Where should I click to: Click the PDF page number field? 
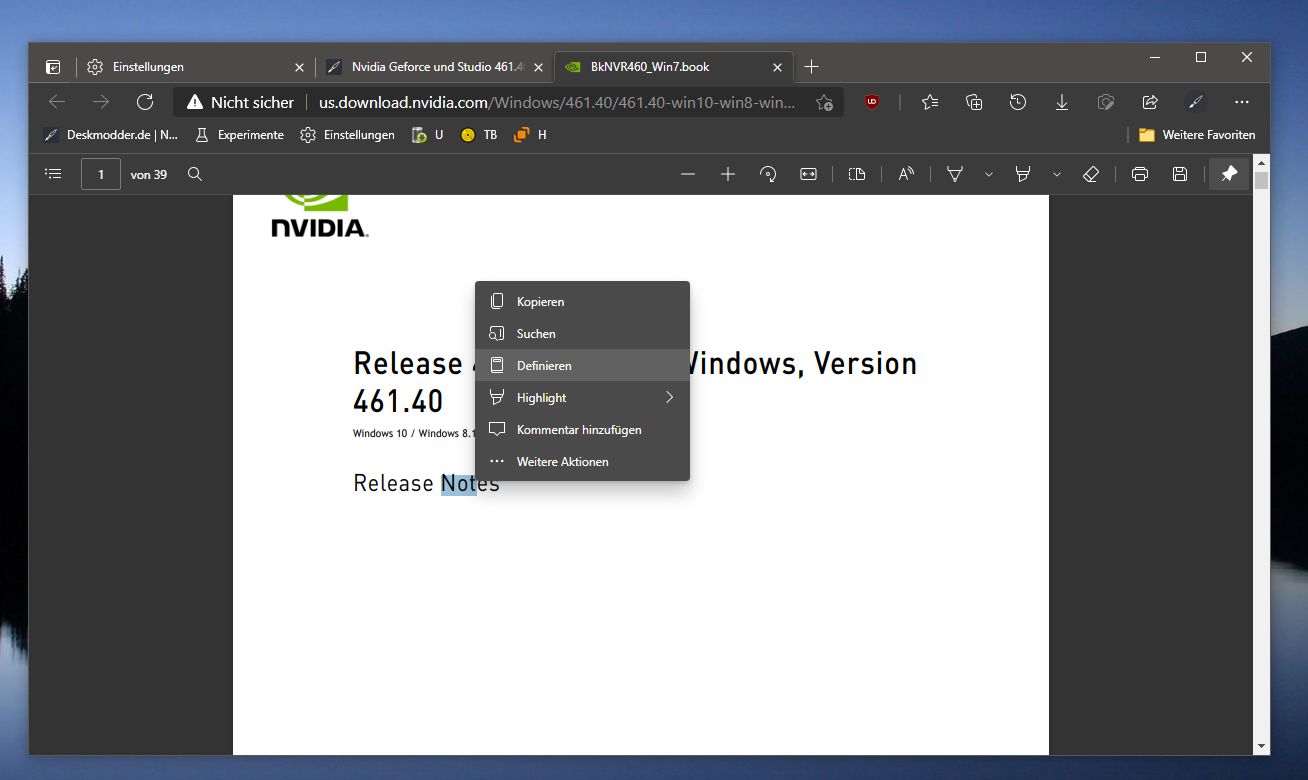point(101,174)
